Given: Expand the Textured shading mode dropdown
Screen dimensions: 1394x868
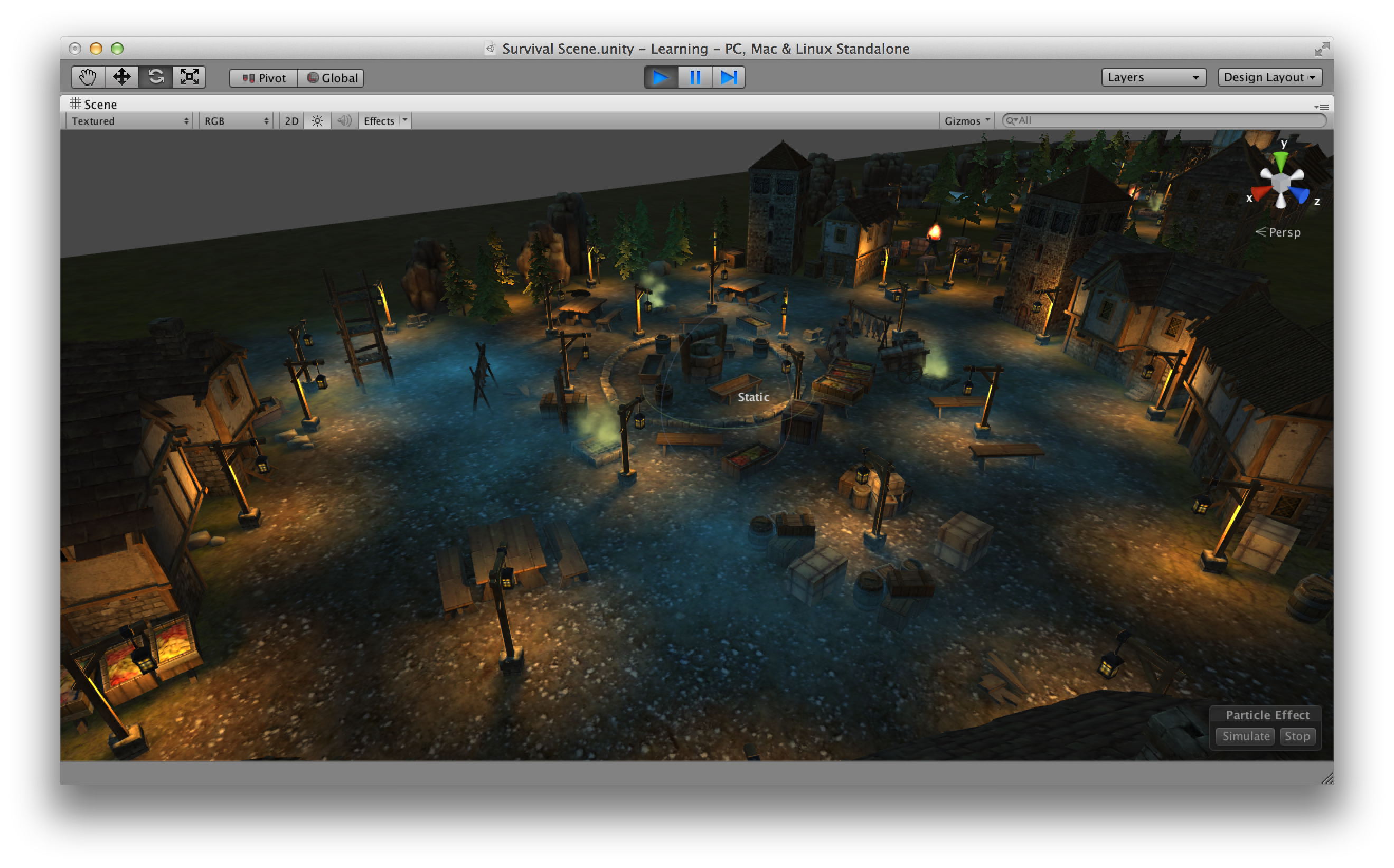Looking at the screenshot, I should coord(128,120).
